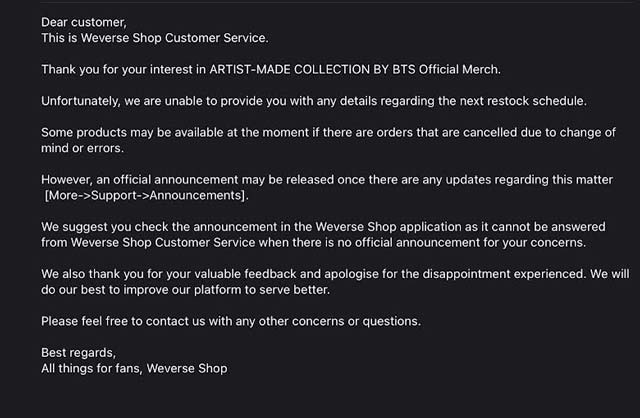Image resolution: width=640 pixels, height=418 pixels.
Task: Click the 'Dear customer,' greeting line
Action: click(84, 22)
